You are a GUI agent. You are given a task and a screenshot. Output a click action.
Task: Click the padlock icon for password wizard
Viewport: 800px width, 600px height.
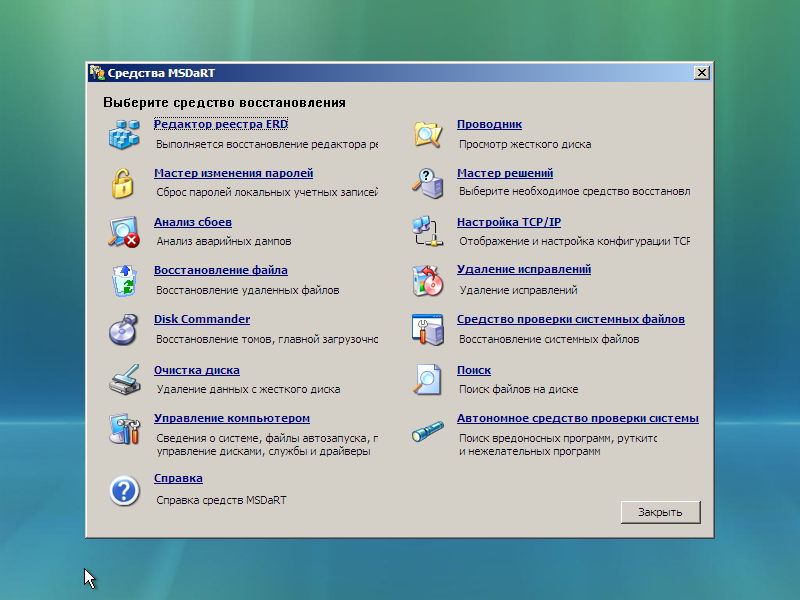(x=122, y=183)
